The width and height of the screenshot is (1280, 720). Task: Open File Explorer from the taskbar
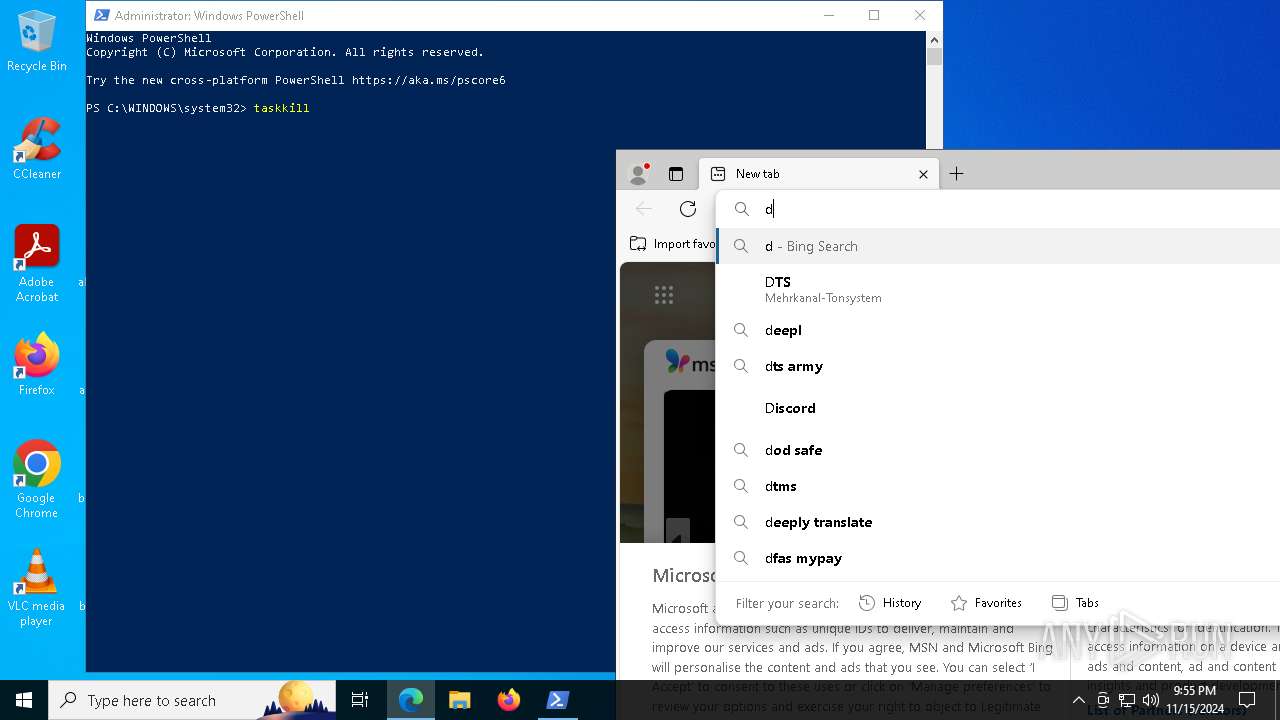click(x=459, y=700)
